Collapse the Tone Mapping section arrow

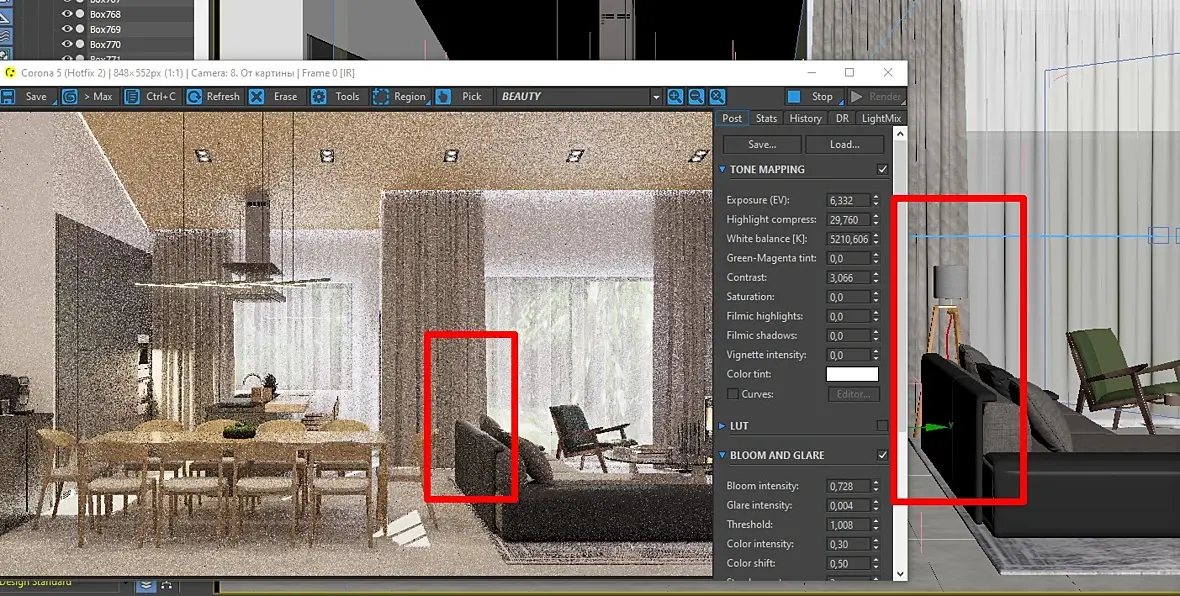pos(722,169)
